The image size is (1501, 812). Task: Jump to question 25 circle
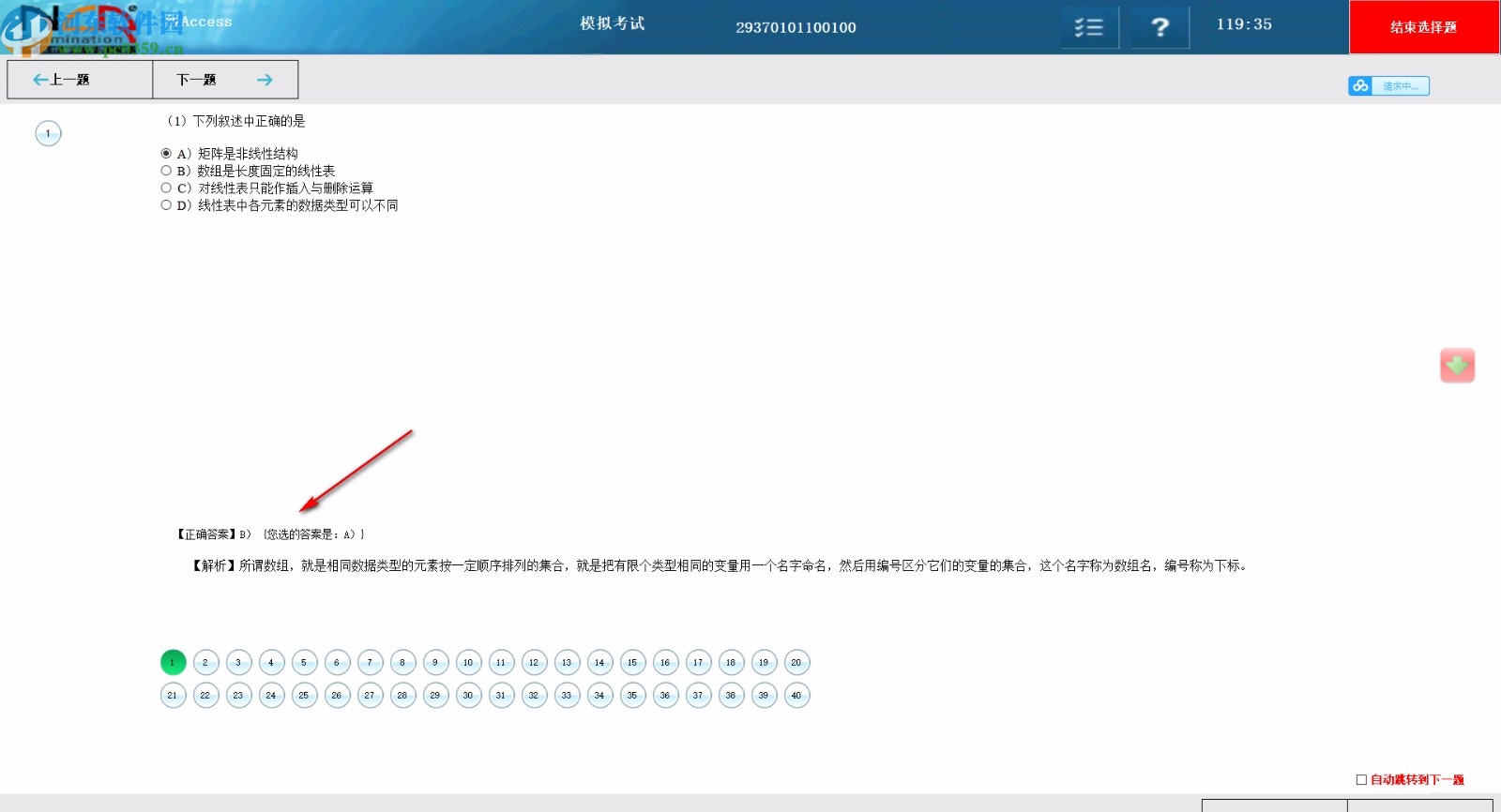pyautogui.click(x=304, y=696)
